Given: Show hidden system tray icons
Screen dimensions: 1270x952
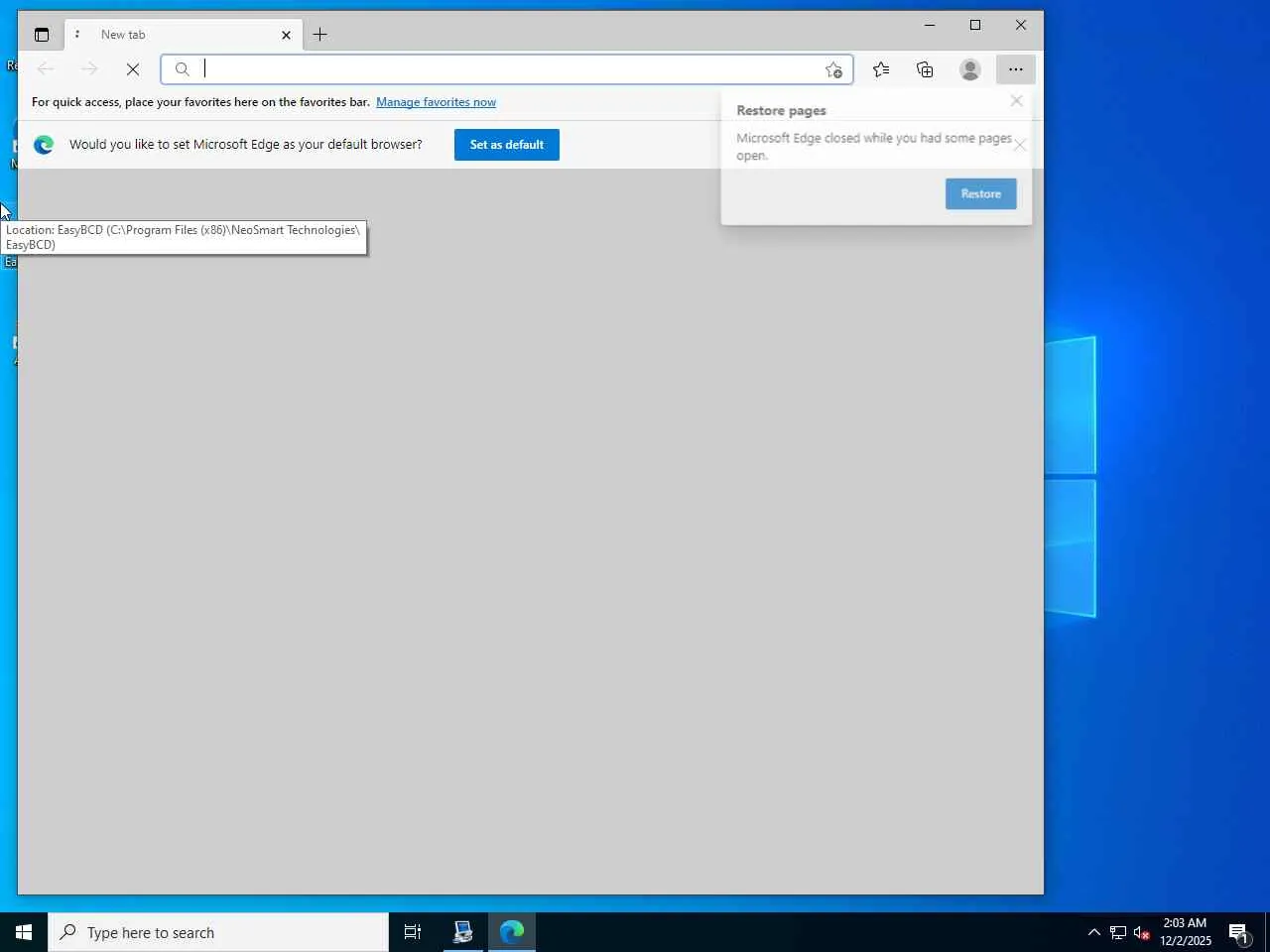Looking at the screenshot, I should click(x=1094, y=932).
